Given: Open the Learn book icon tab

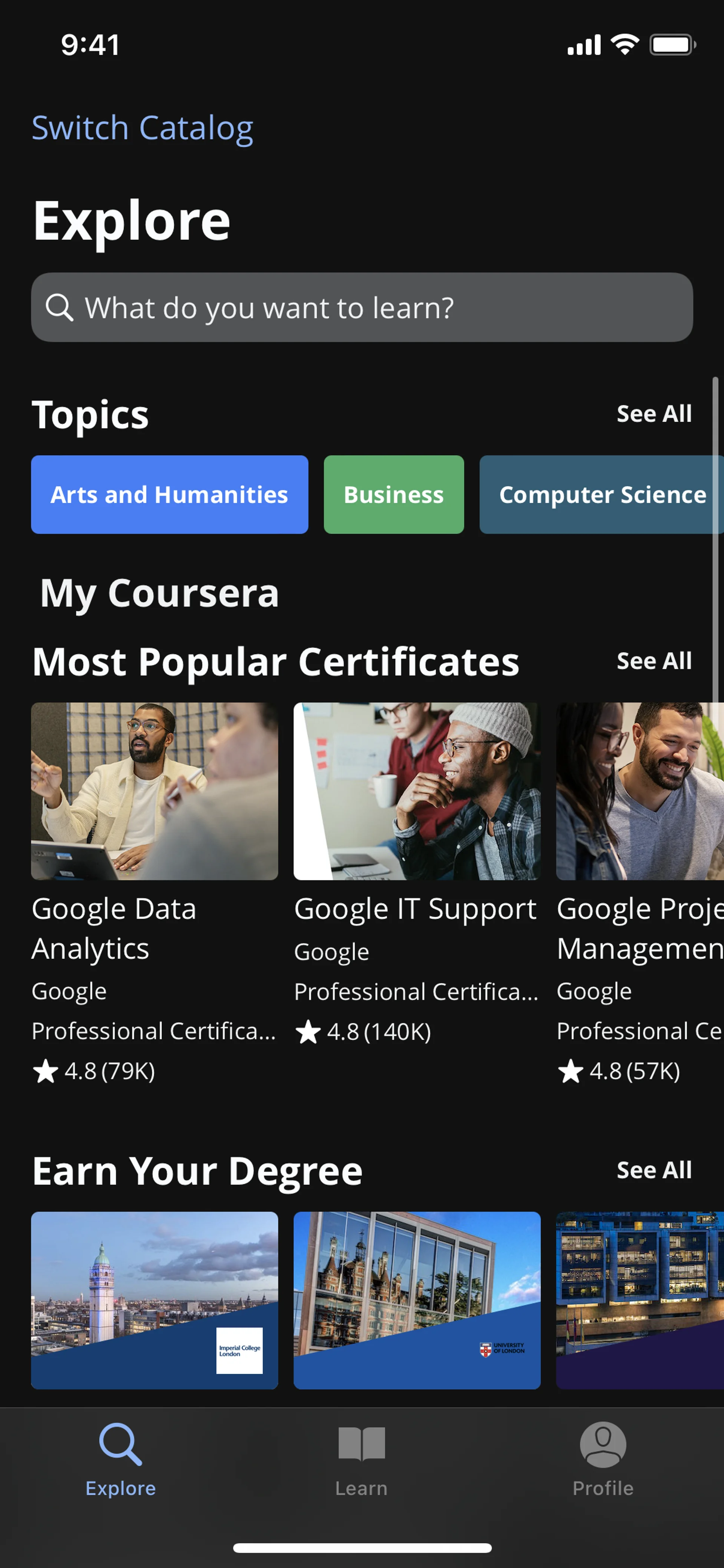Looking at the screenshot, I should point(361,1444).
